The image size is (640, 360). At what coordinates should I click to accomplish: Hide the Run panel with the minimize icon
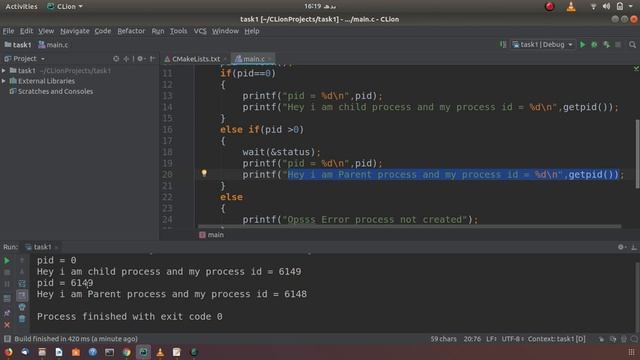tap(633, 247)
